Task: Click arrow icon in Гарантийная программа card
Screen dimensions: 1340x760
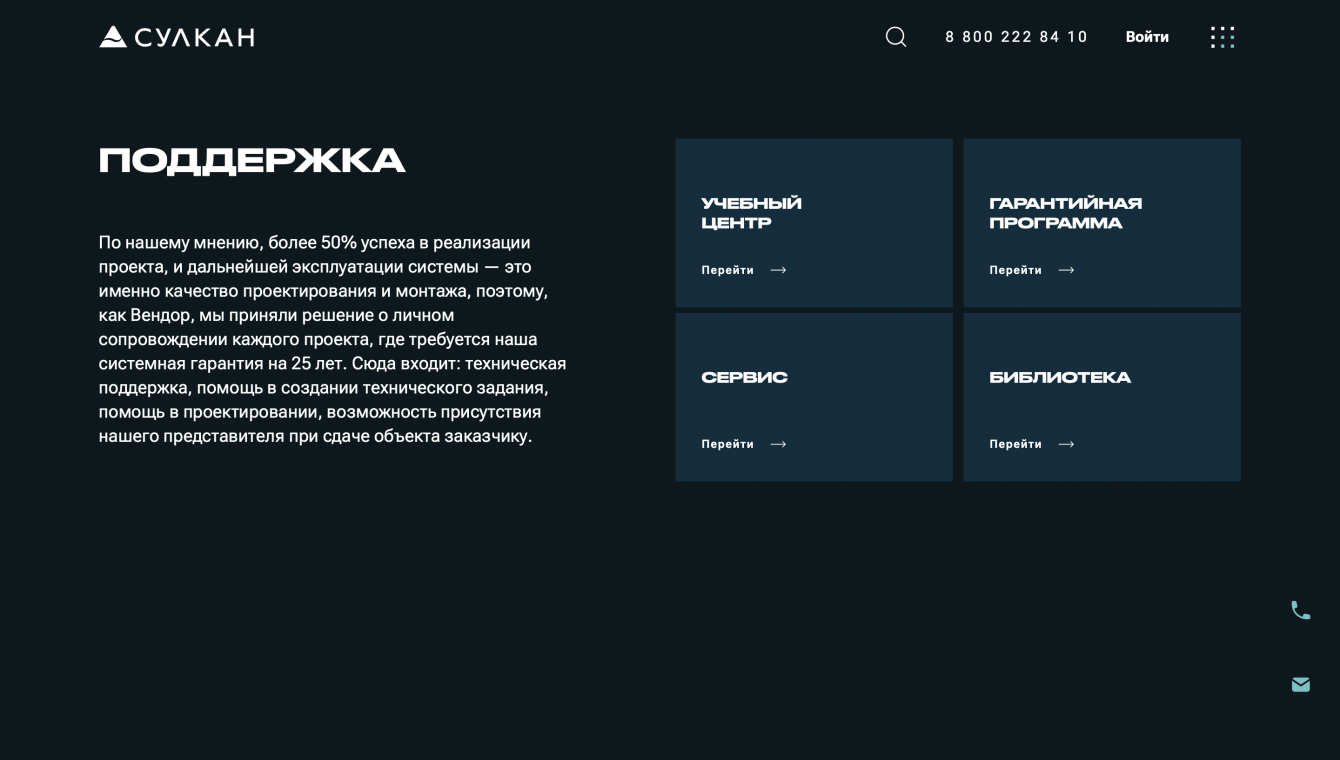Action: [x=1066, y=270]
